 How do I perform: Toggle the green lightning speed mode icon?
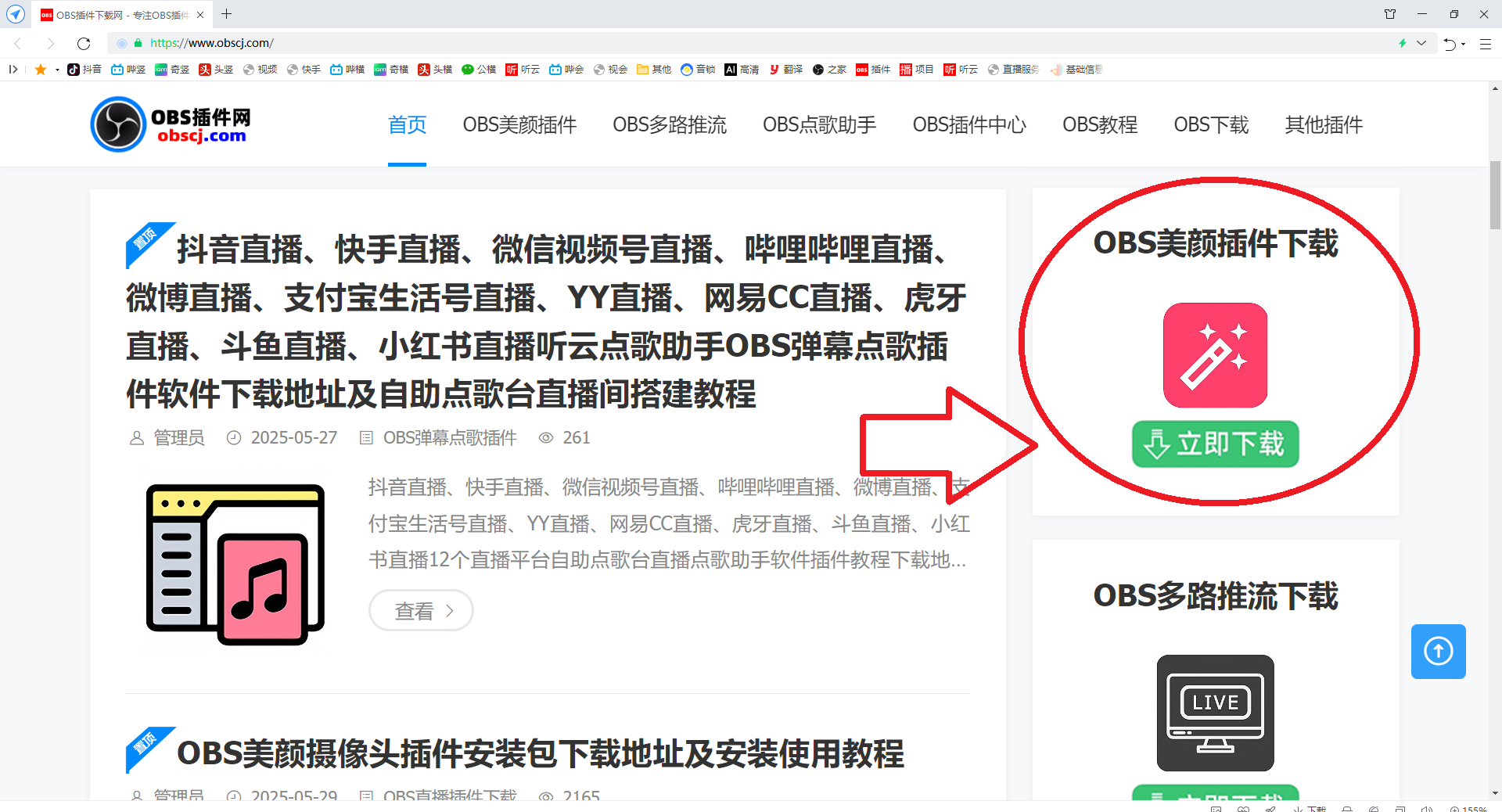[1402, 43]
